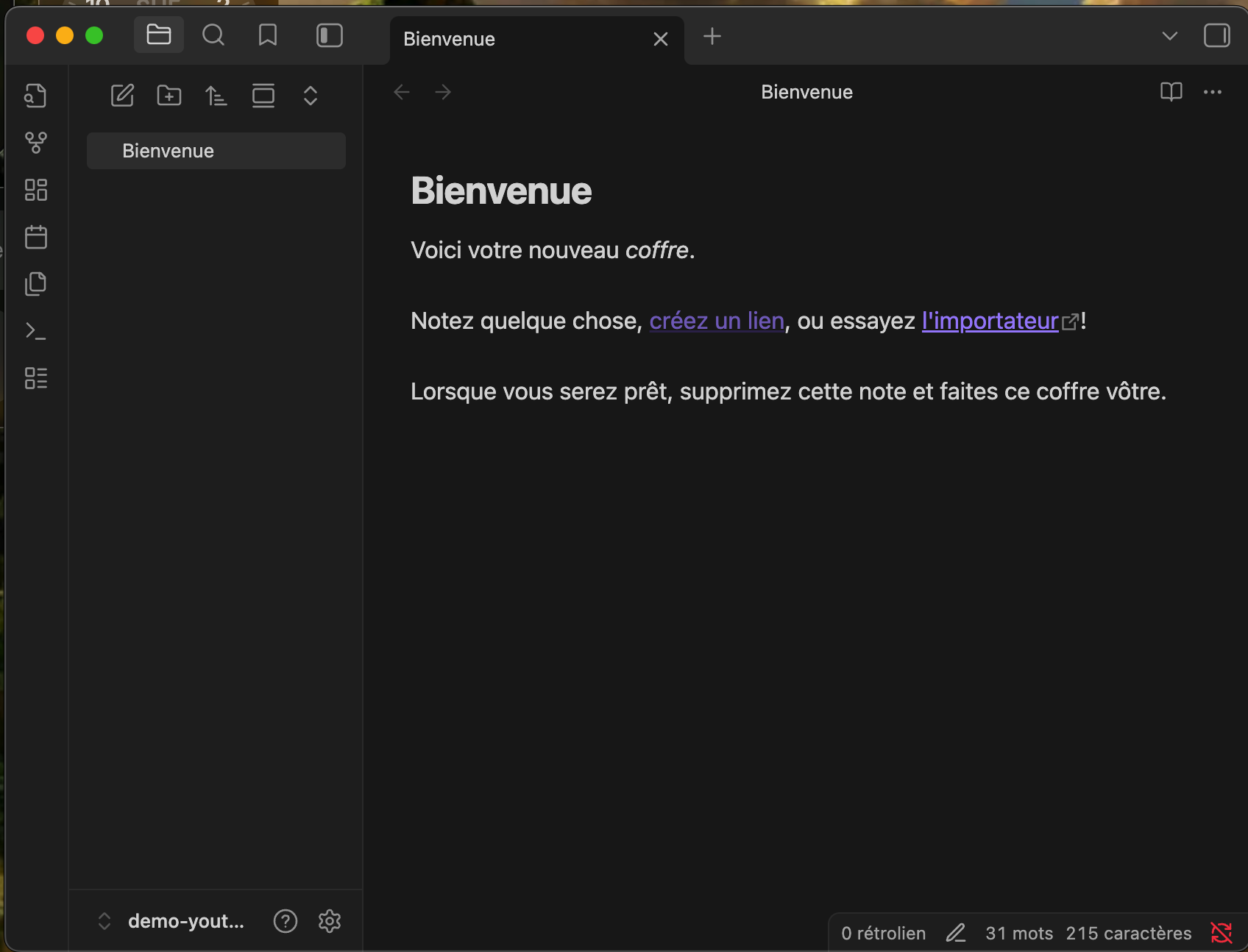The height and width of the screenshot is (952, 1248).
Task: Expand or collapse all folders
Action: (x=311, y=96)
